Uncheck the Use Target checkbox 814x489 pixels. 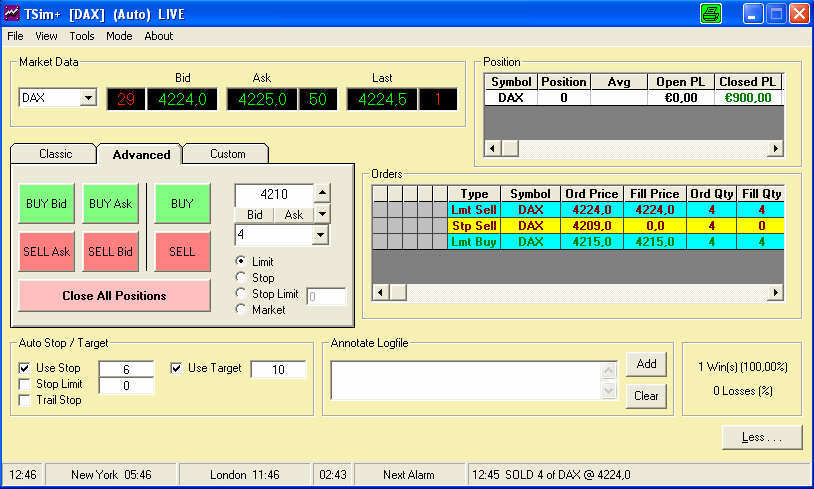click(177, 368)
